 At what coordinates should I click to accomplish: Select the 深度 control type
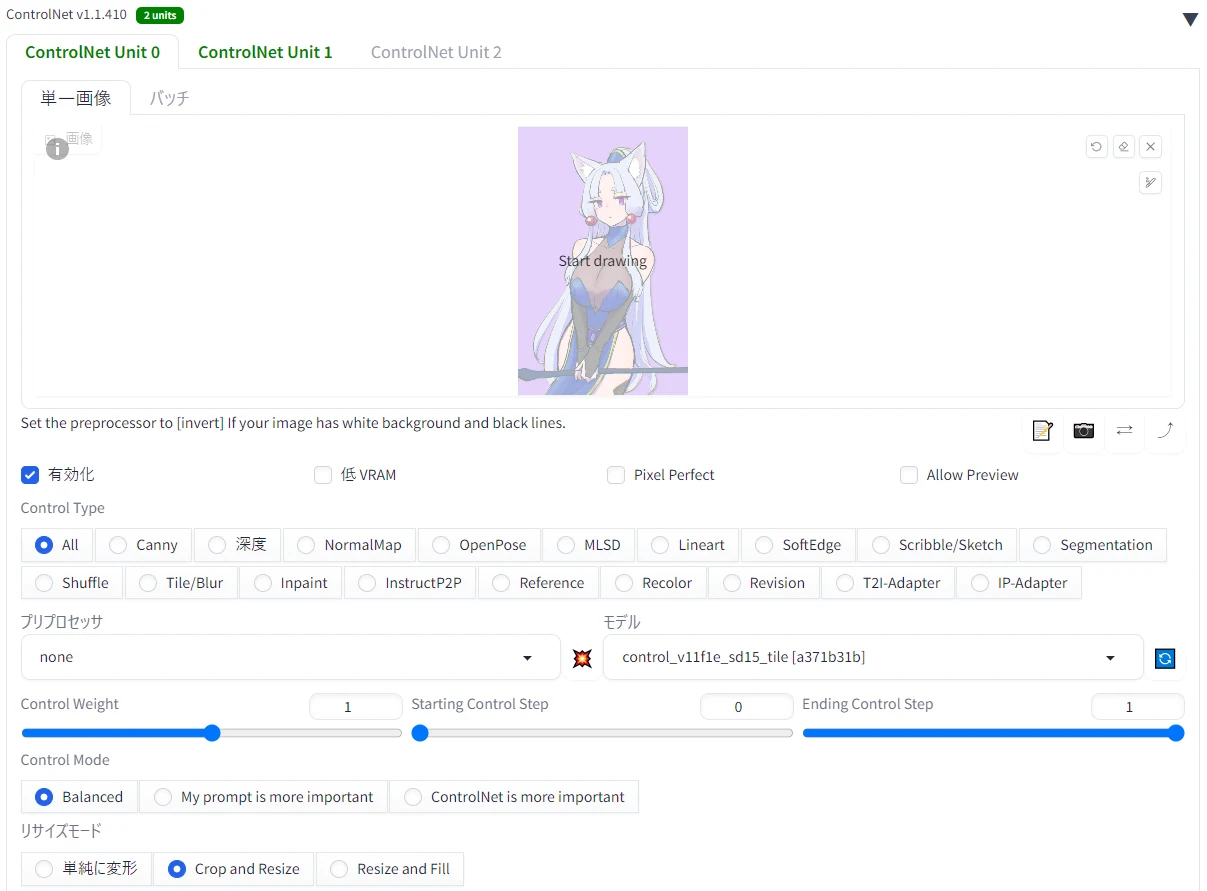(238, 545)
